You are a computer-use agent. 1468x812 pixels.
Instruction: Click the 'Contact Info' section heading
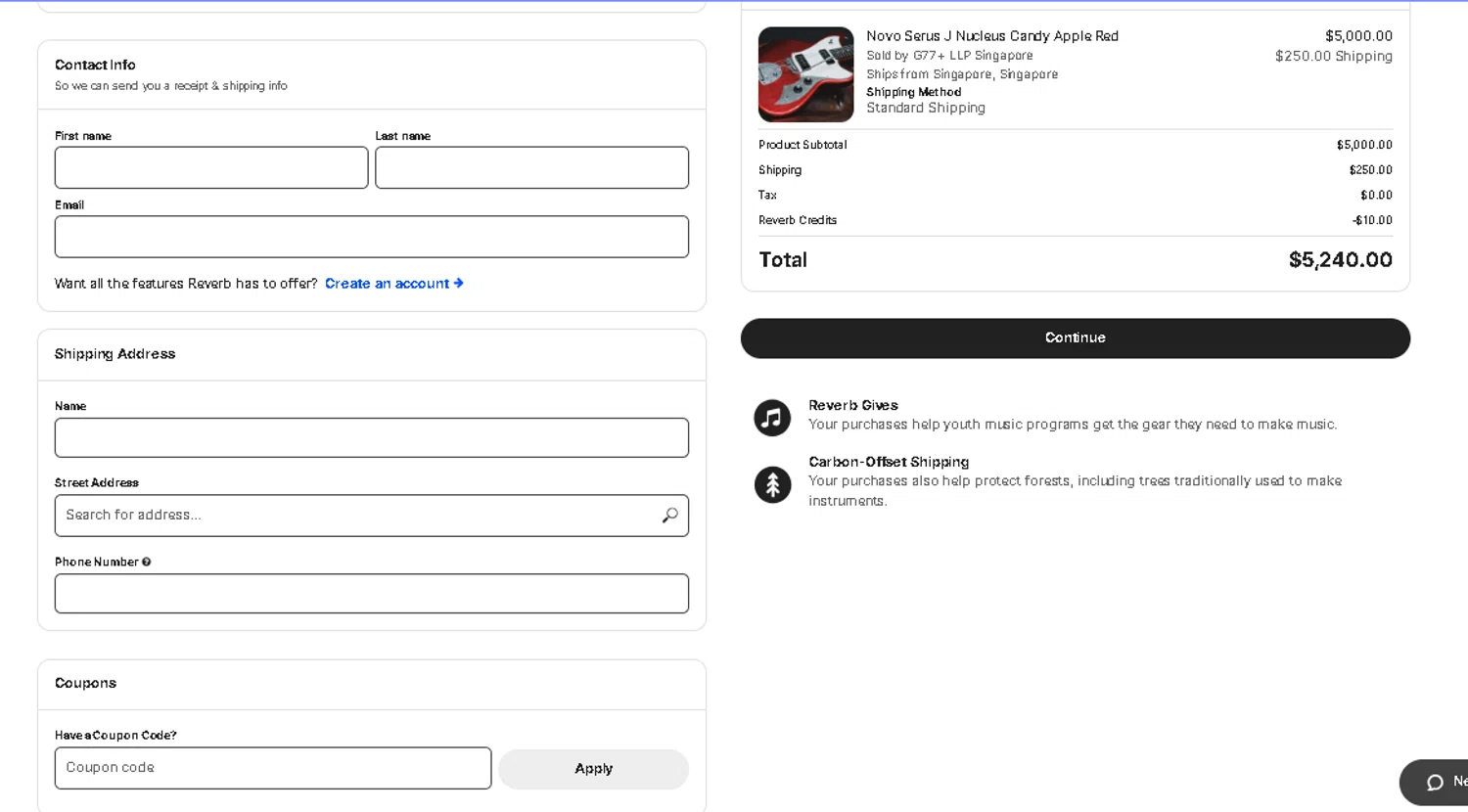[x=95, y=65]
